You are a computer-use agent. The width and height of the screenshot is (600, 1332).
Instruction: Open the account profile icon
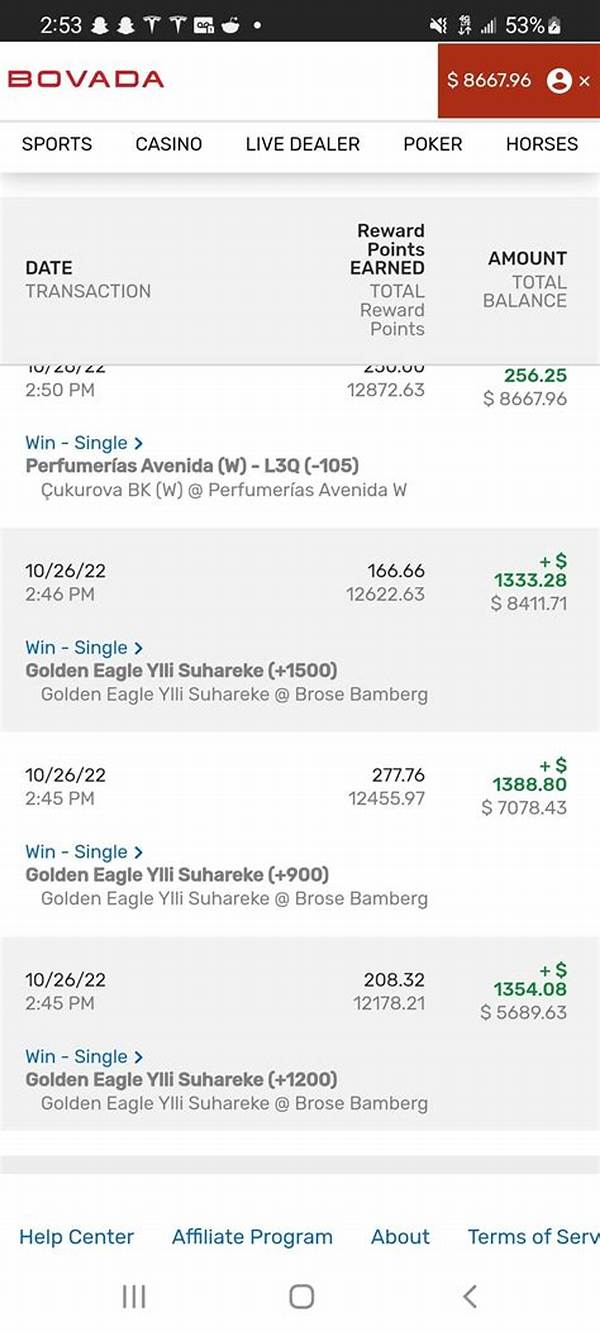pyautogui.click(x=559, y=80)
